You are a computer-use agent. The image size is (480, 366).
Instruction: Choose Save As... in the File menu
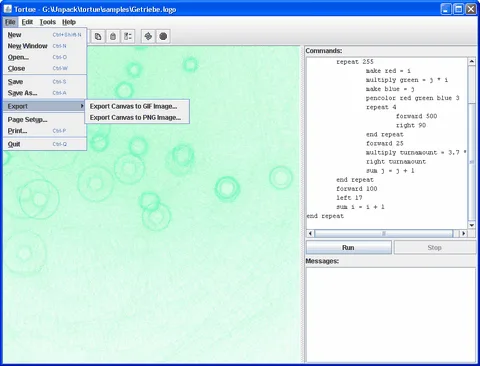click(45, 93)
